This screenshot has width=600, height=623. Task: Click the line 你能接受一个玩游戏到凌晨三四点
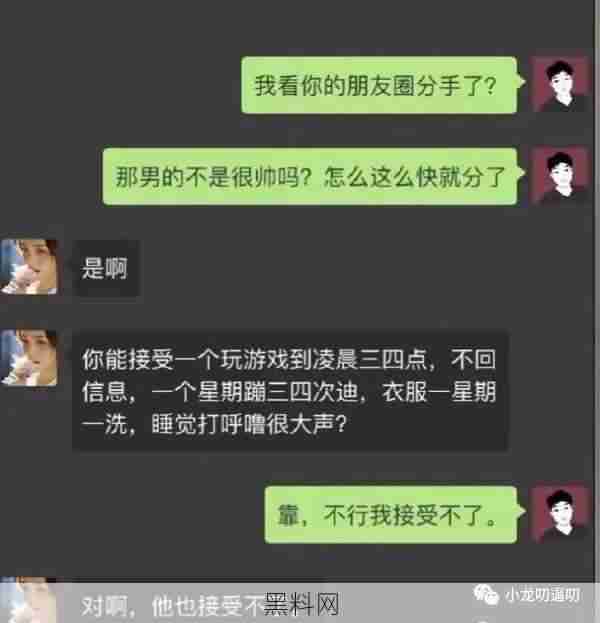point(254,360)
